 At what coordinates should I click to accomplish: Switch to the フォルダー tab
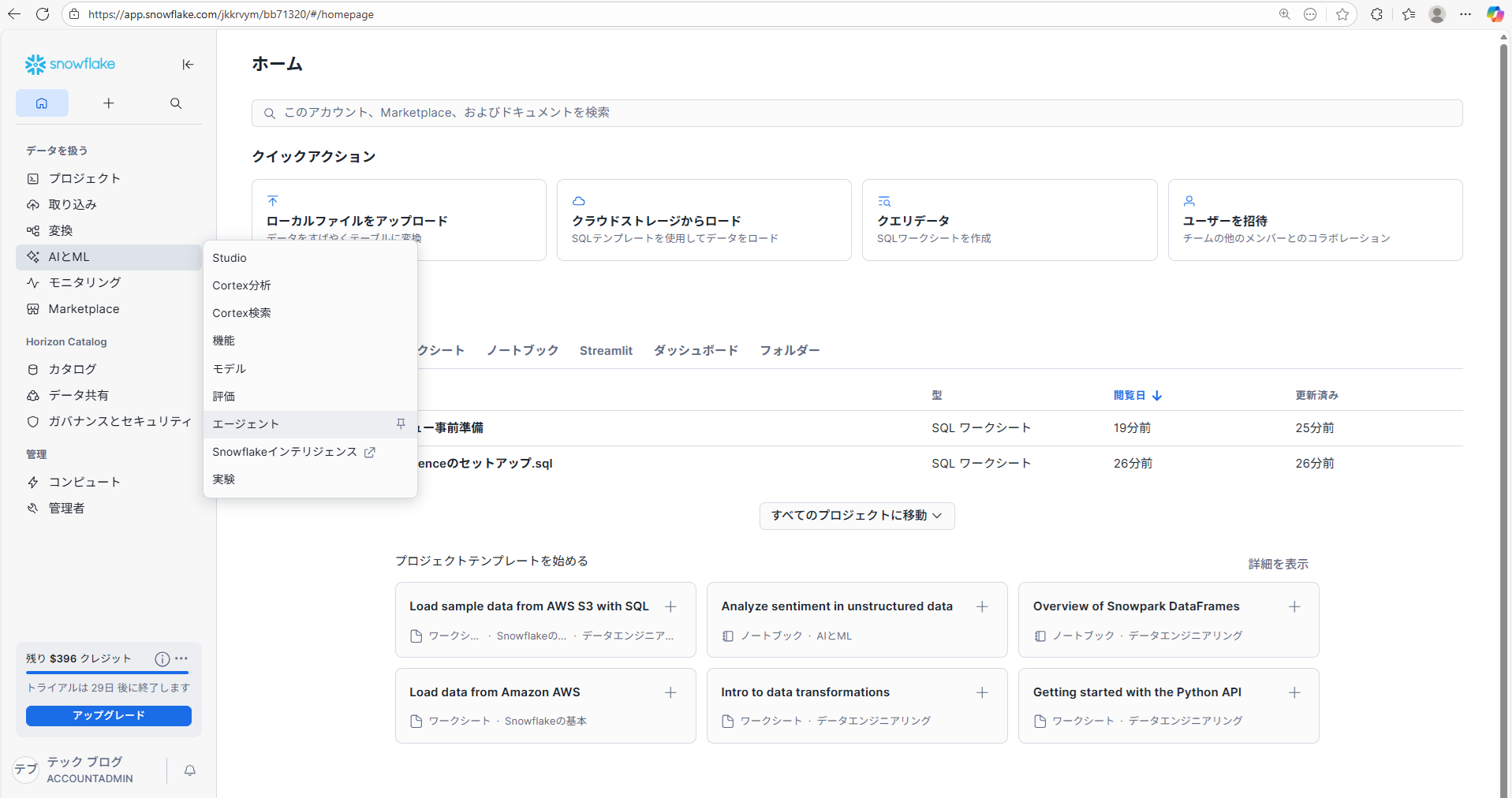tap(790, 351)
